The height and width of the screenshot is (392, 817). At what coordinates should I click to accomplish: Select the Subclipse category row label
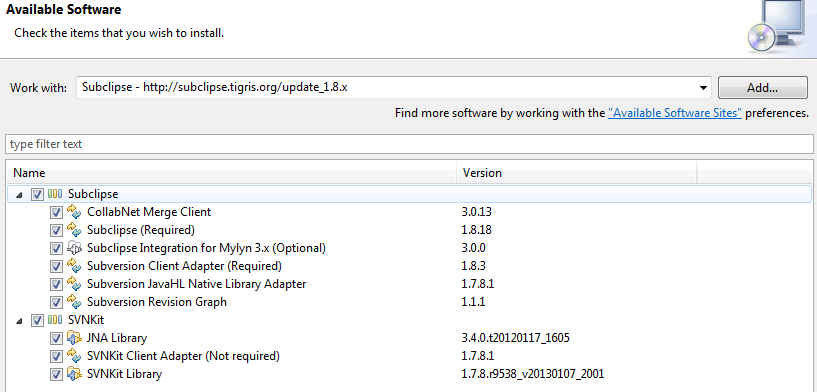click(x=93, y=194)
